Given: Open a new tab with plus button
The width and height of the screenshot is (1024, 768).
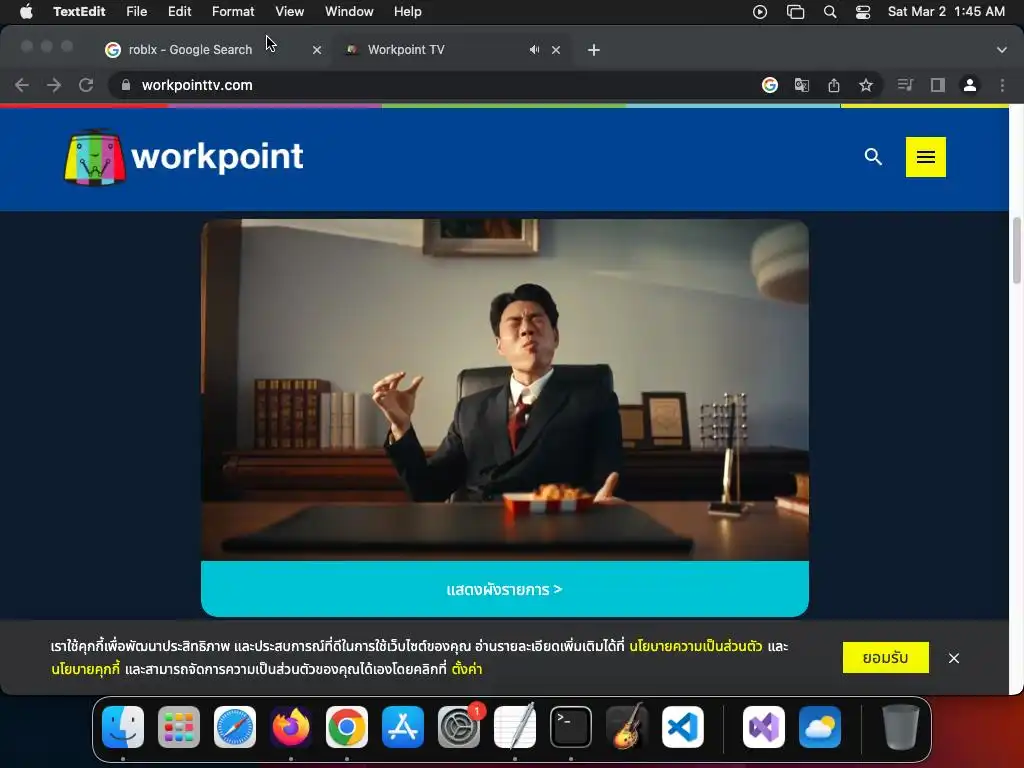Looking at the screenshot, I should tap(594, 50).
